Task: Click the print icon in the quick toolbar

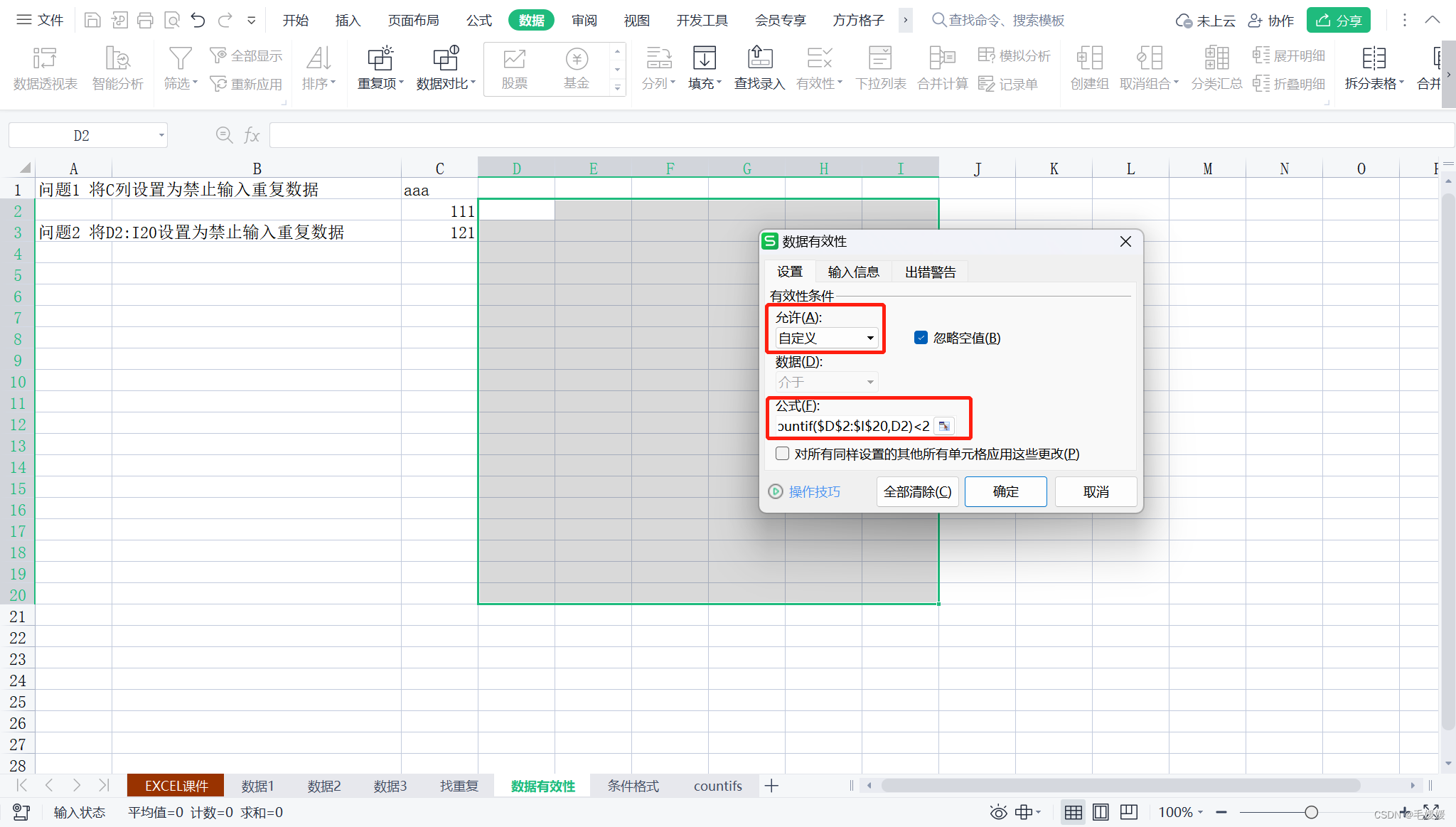Action: click(145, 20)
